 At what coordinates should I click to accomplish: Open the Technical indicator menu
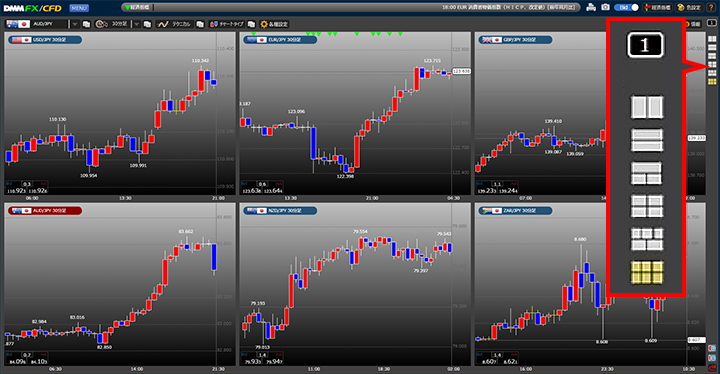[x=174, y=24]
